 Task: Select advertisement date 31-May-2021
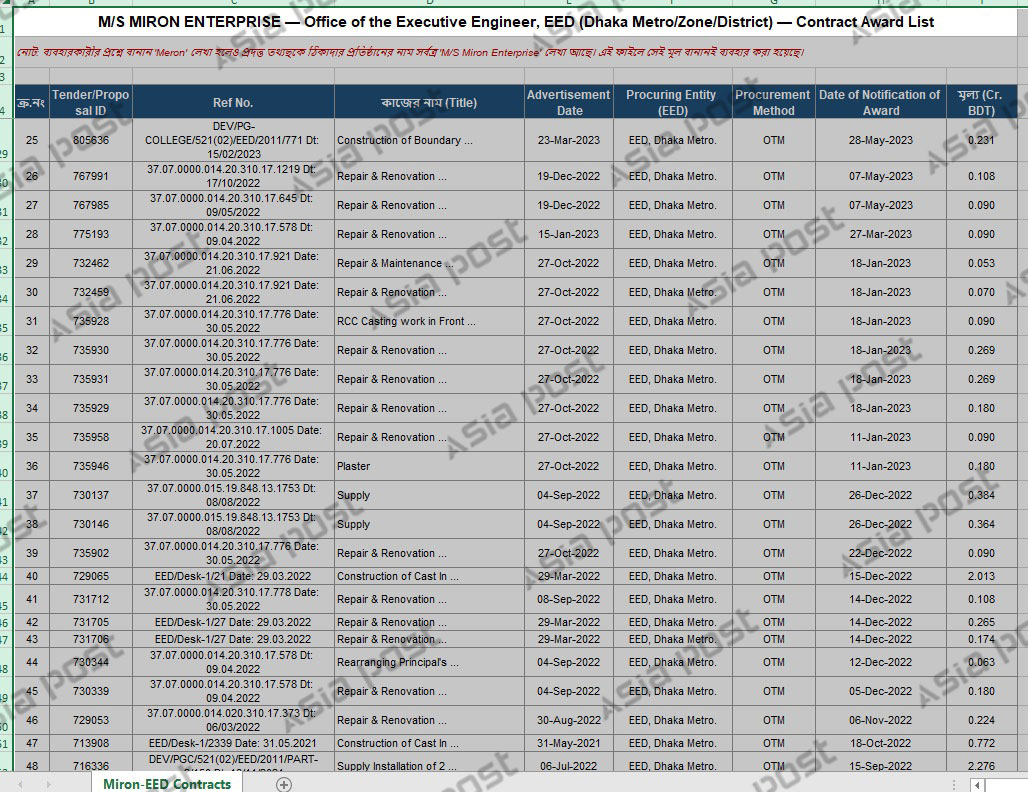point(568,743)
